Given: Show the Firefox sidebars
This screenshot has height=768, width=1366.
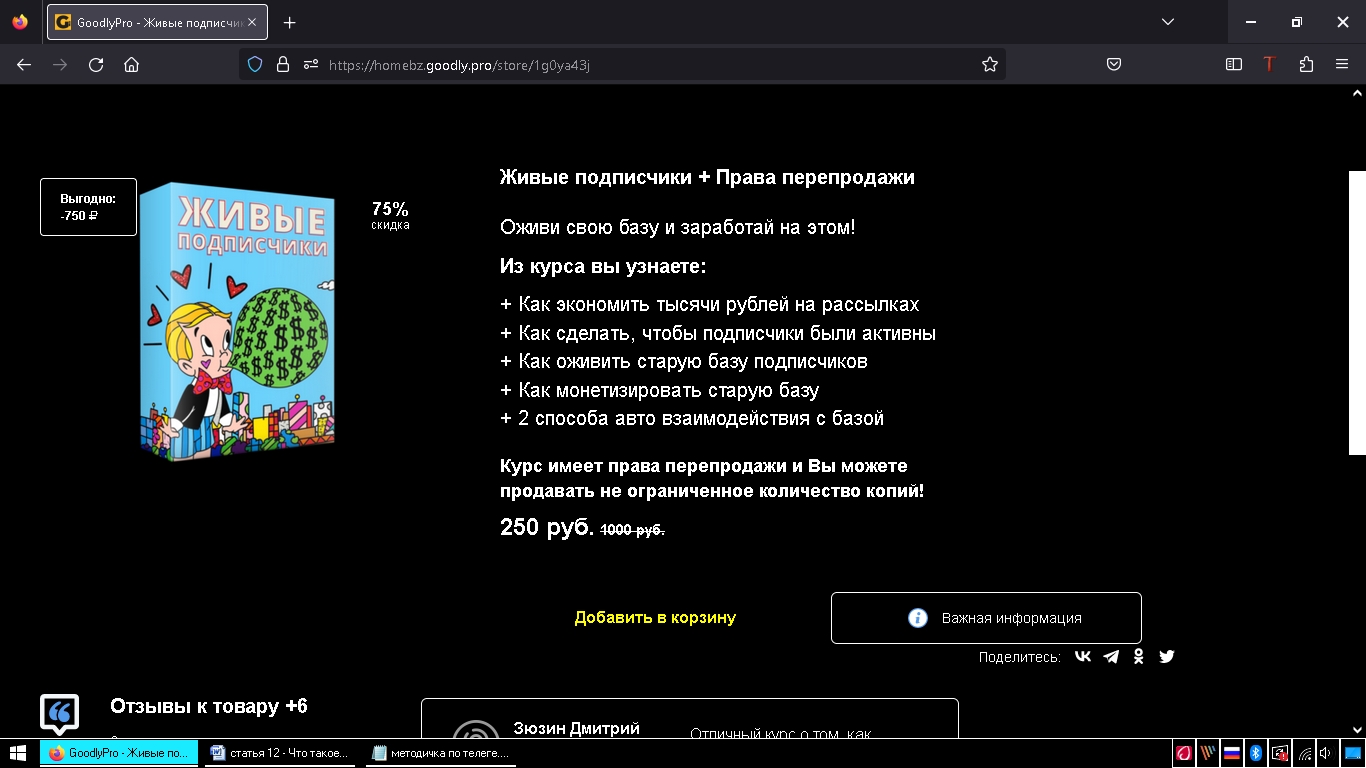Looking at the screenshot, I should (x=1234, y=64).
